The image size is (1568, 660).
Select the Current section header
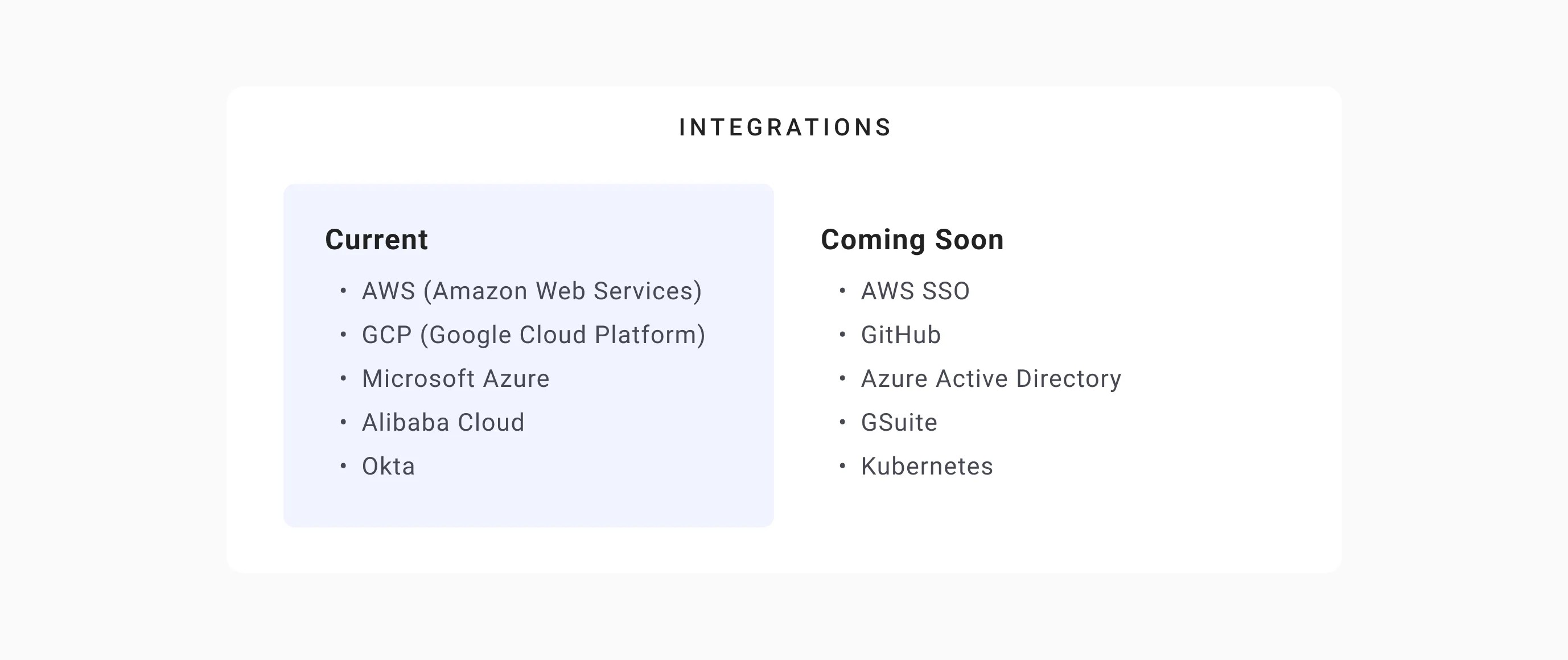376,240
